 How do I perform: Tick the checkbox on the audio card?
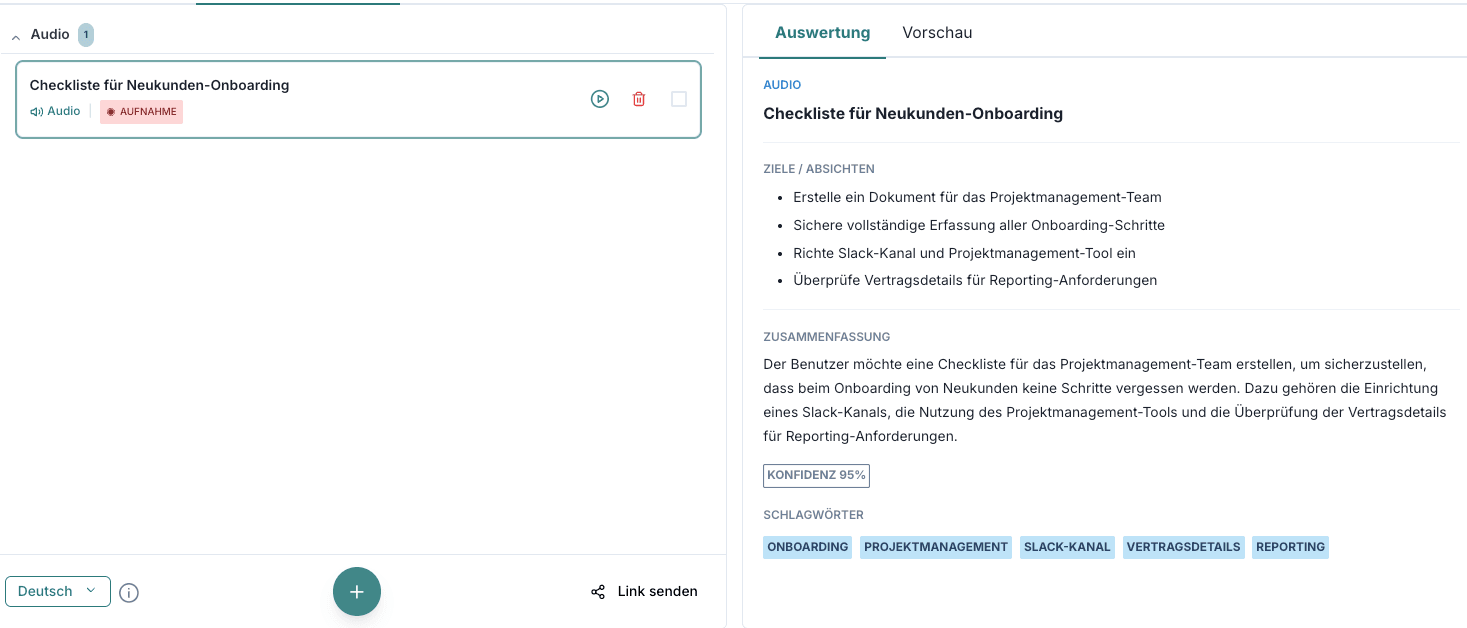(679, 99)
